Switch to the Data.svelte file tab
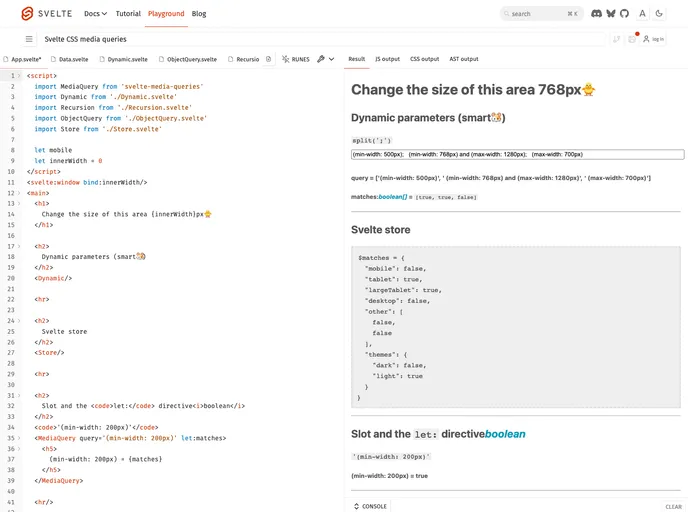 click(69, 59)
